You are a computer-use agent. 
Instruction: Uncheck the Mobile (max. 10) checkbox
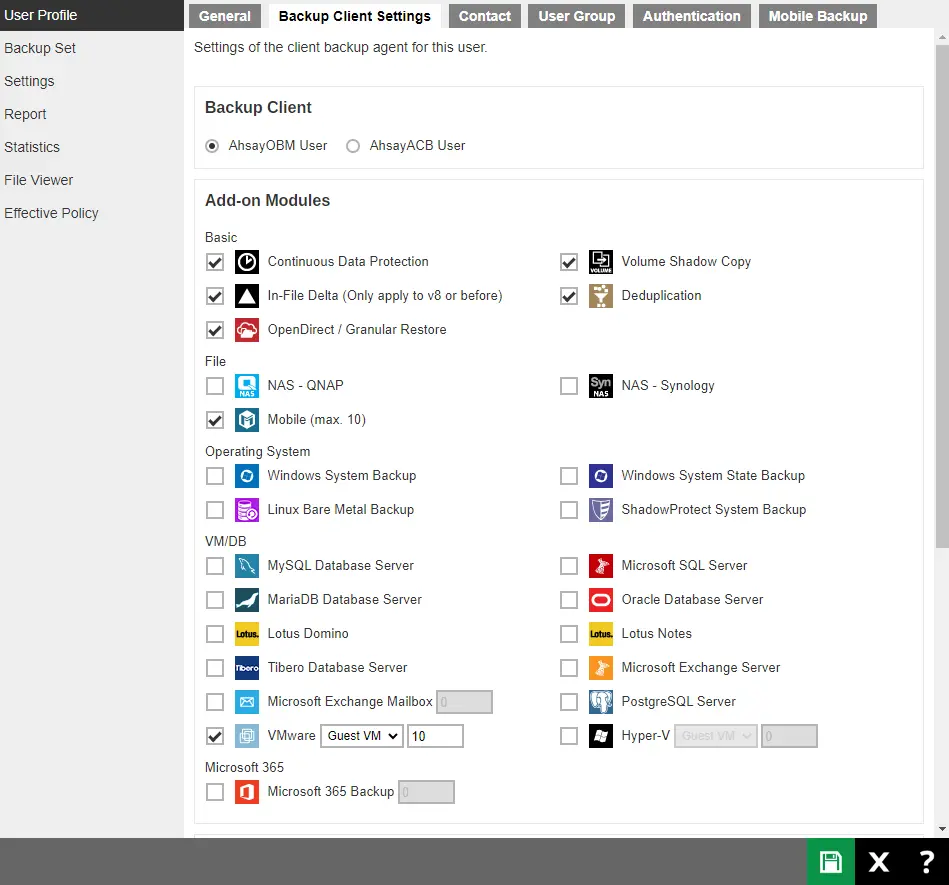tap(215, 419)
